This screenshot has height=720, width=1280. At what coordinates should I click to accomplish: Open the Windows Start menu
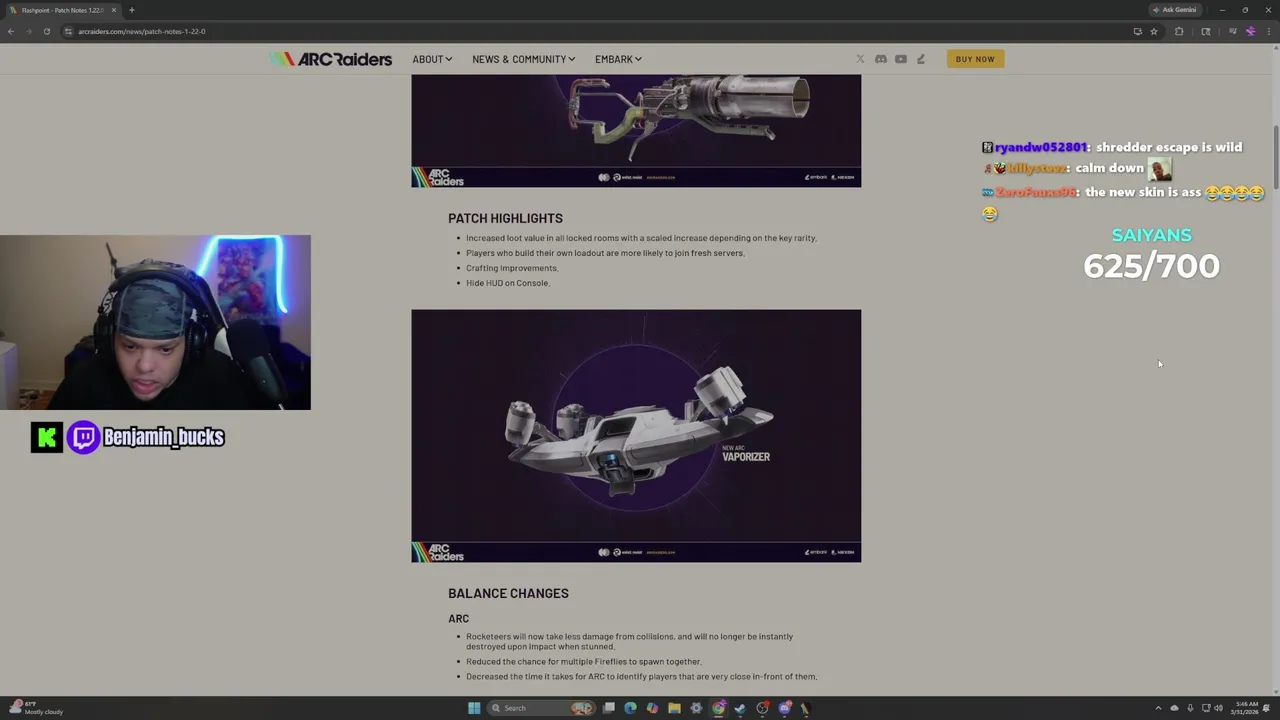click(474, 708)
